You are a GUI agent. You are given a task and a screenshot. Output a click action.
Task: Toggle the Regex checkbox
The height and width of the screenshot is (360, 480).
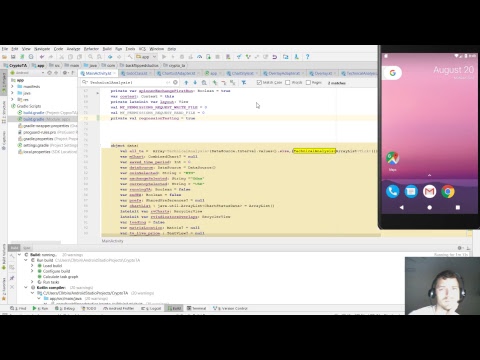point(308,83)
